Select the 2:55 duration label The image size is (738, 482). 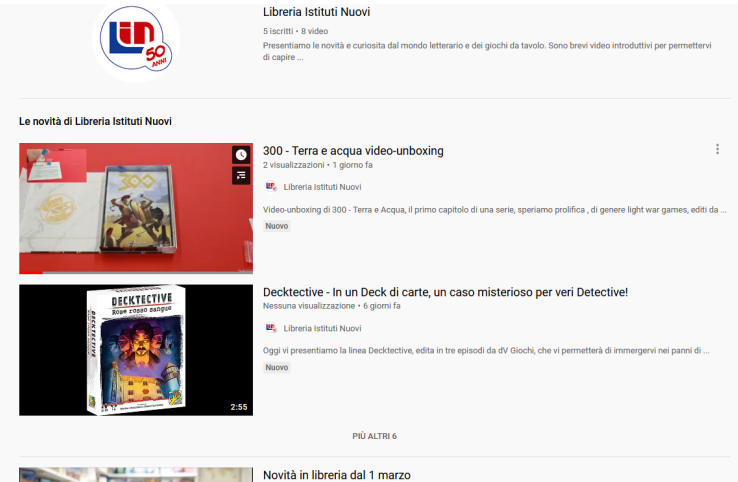point(239,407)
